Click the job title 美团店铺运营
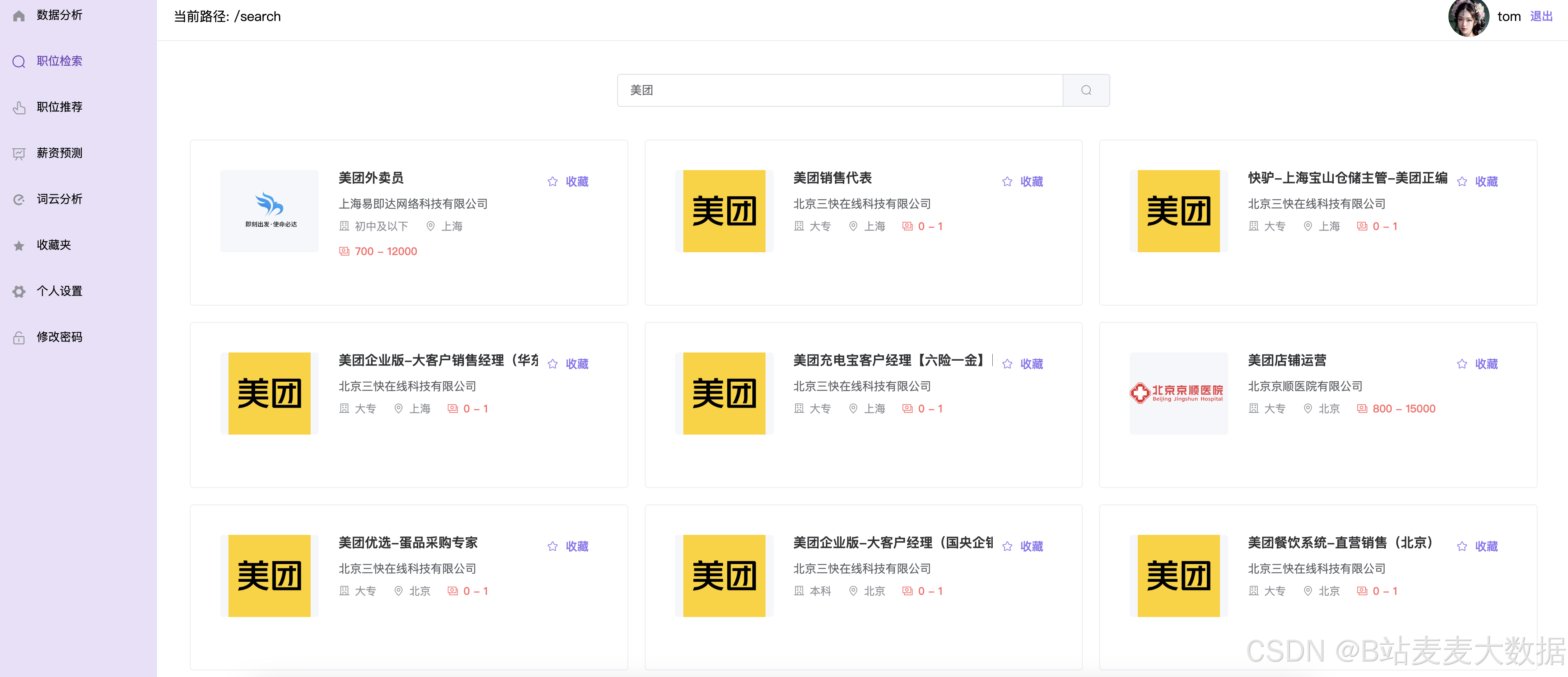Image resolution: width=1568 pixels, height=677 pixels. (x=1287, y=360)
